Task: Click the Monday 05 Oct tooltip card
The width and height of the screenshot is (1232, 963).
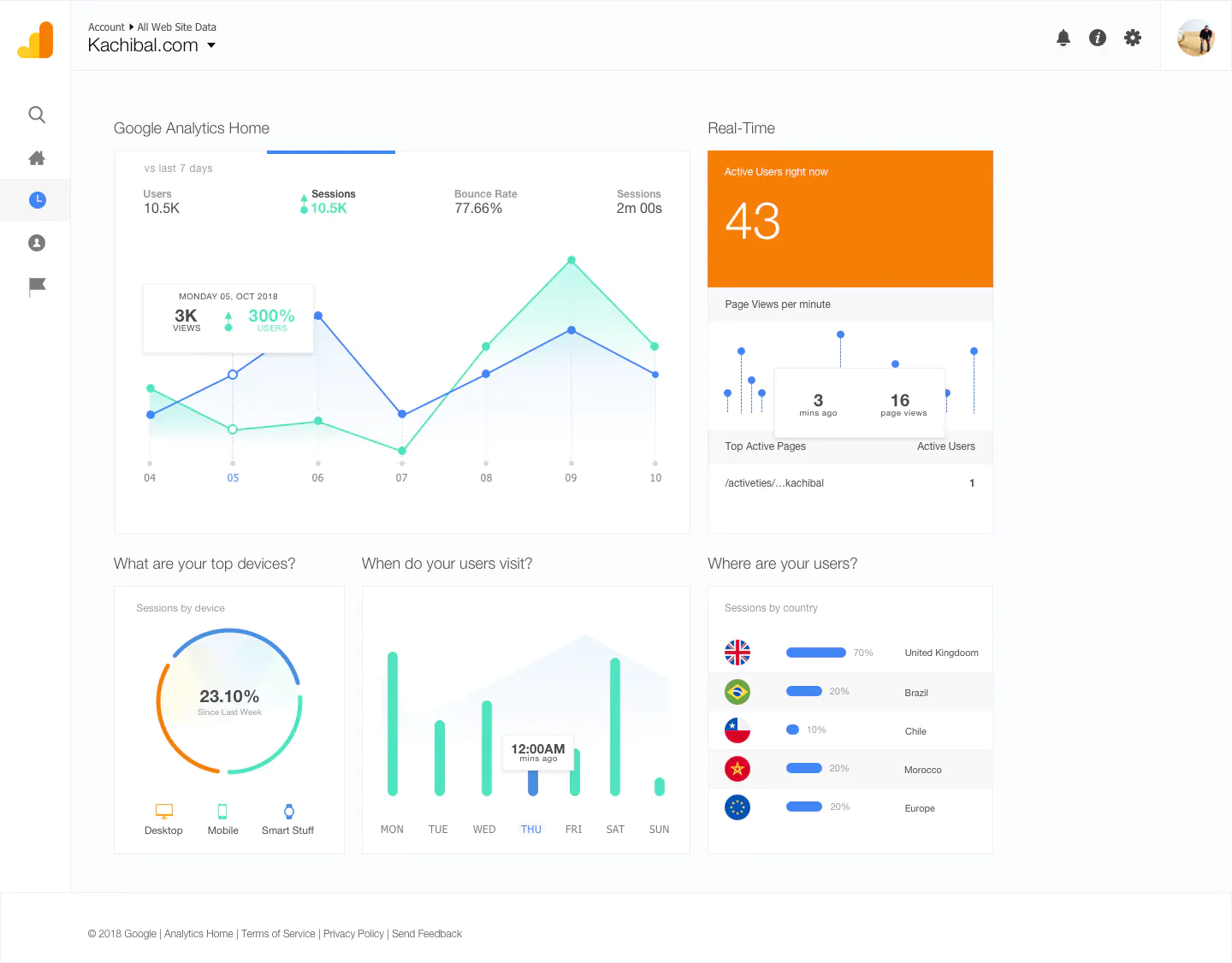Action: [228, 318]
